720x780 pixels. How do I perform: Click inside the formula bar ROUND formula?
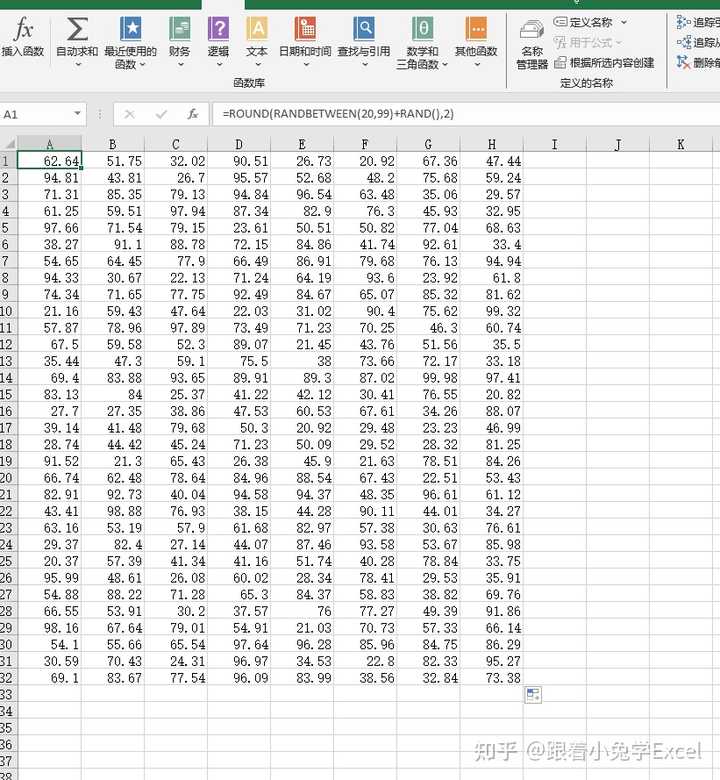pyautogui.click(x=338, y=114)
